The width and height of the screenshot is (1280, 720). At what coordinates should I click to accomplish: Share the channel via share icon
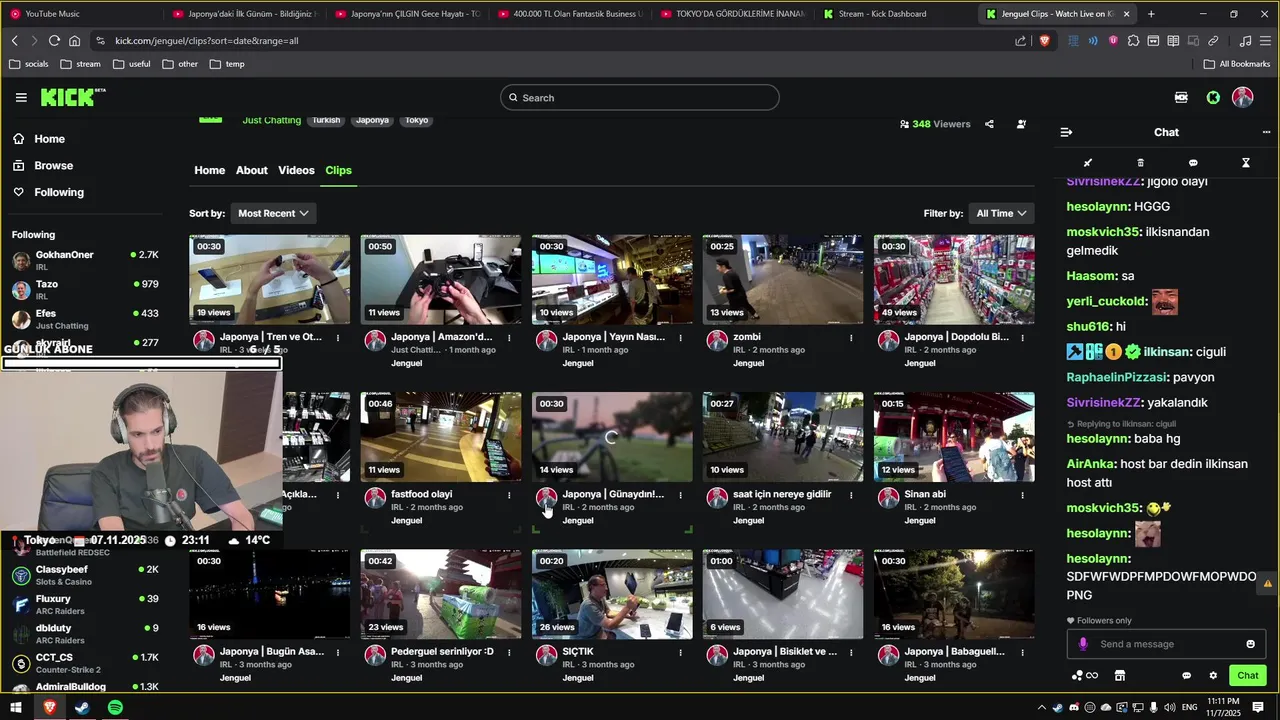pyautogui.click(x=989, y=124)
